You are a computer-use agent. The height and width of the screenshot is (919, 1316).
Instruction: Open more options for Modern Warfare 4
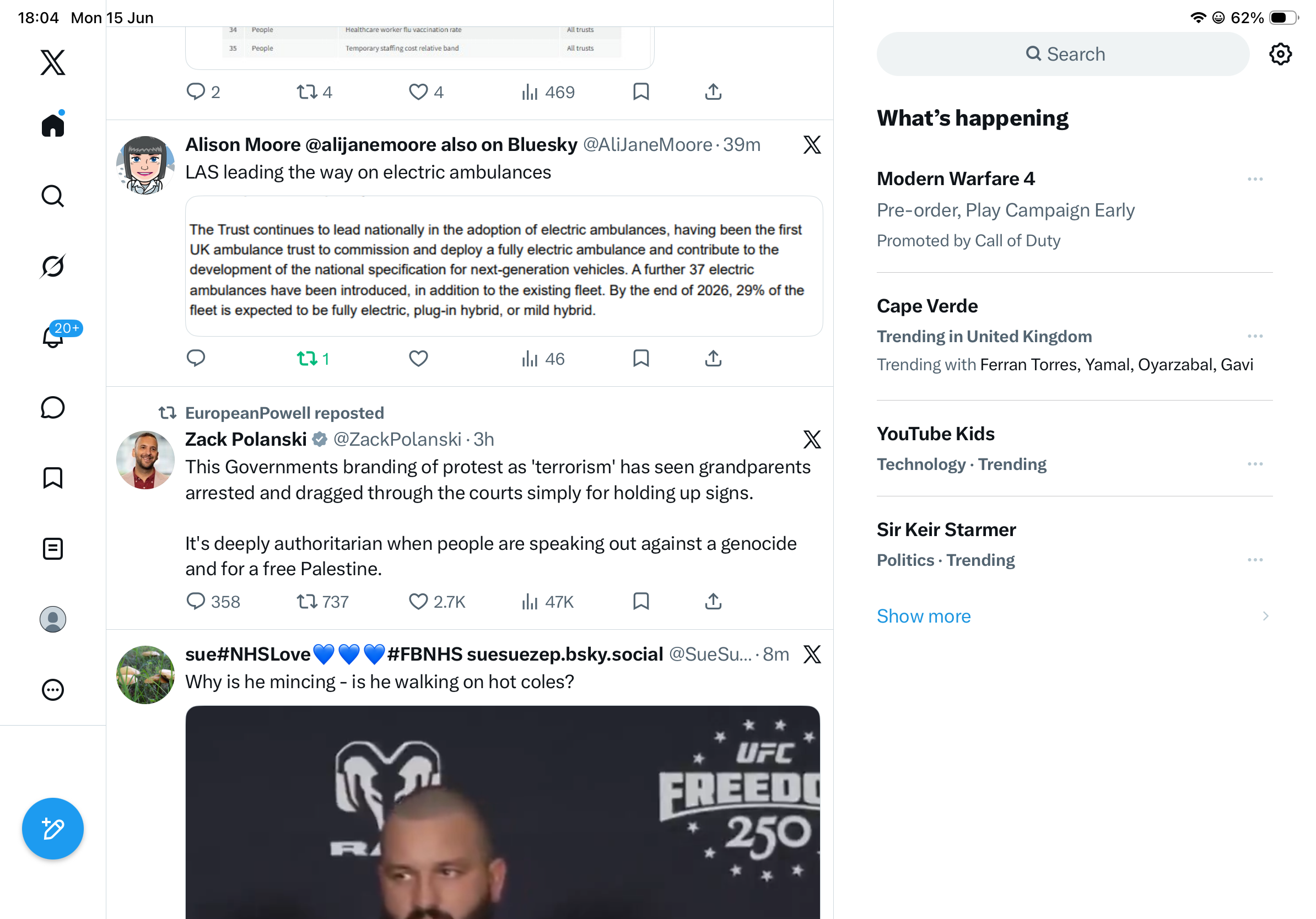point(1255,179)
